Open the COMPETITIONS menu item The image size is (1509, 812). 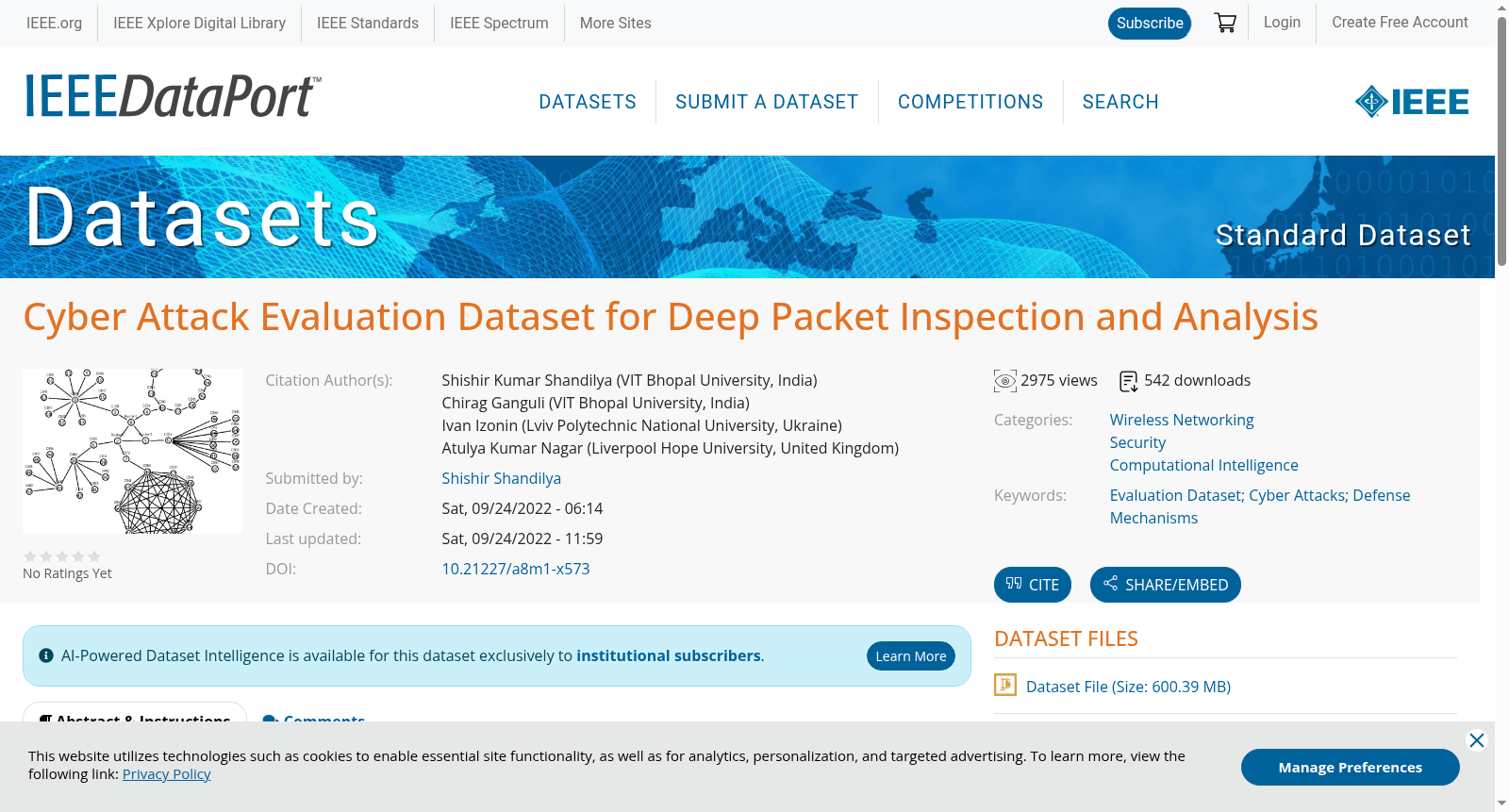(x=970, y=102)
